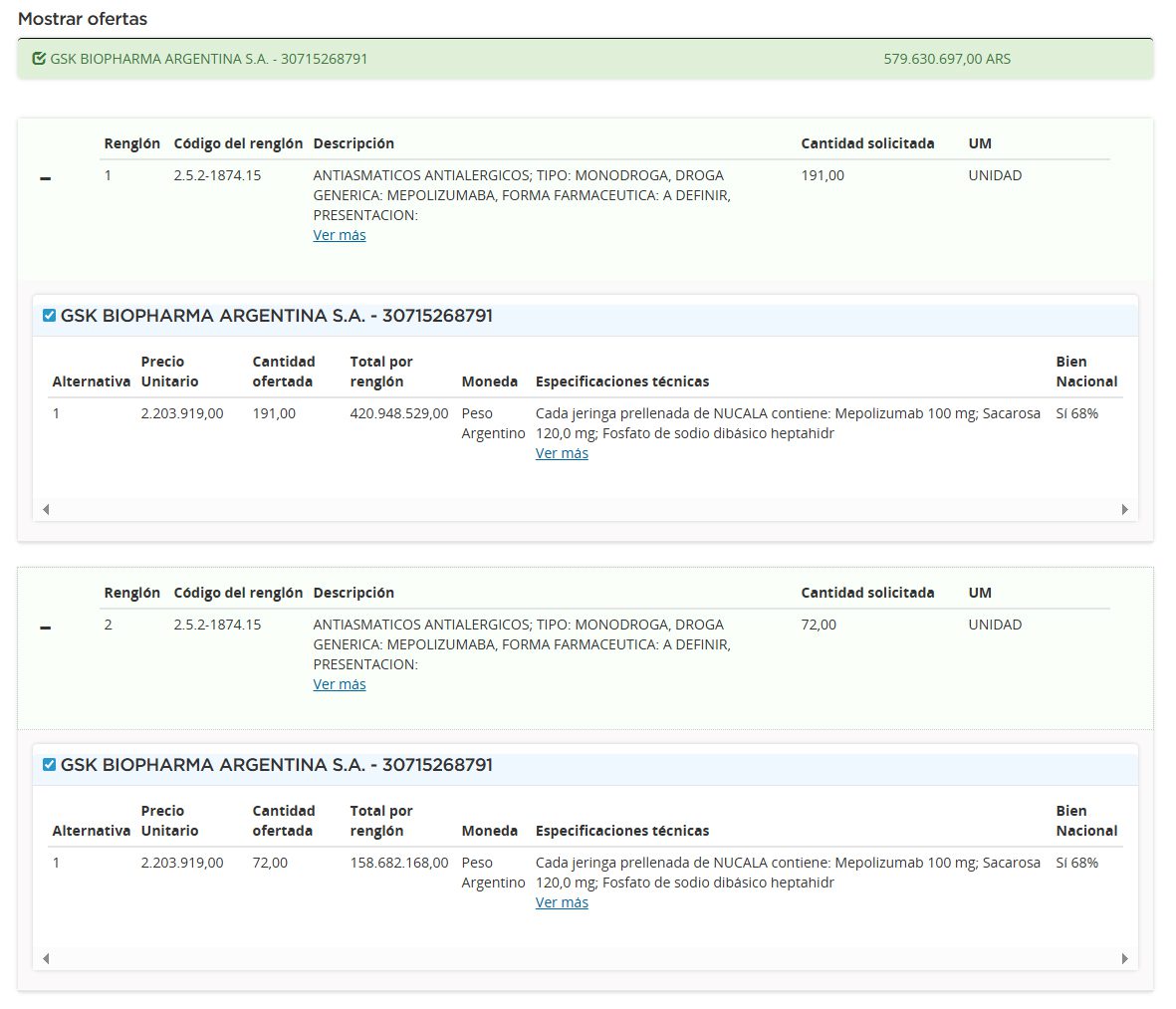
Task: Select the 579.630.697,00 ARS total amount
Action: pos(946,59)
